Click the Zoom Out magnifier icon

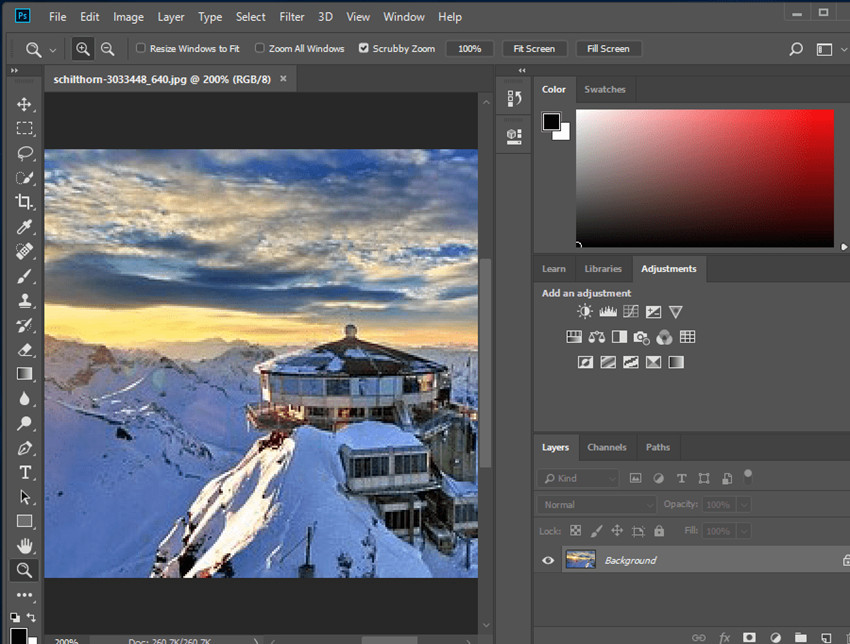107,49
